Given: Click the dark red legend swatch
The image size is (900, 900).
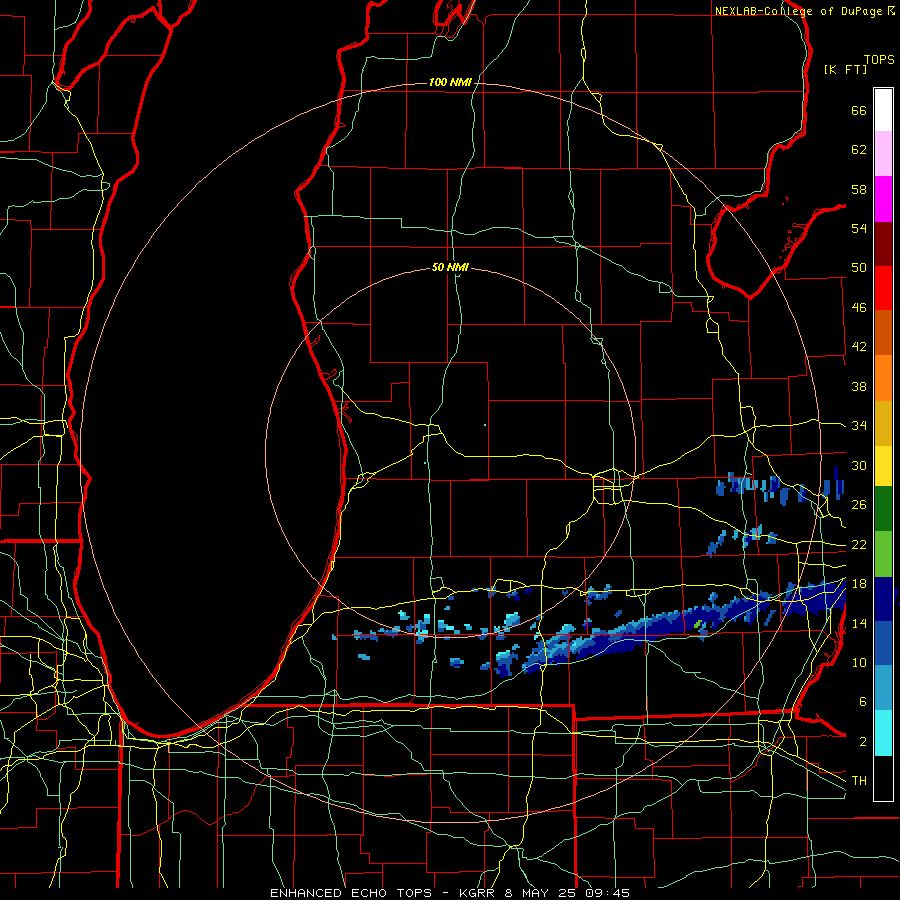Looking at the screenshot, I should (x=883, y=243).
